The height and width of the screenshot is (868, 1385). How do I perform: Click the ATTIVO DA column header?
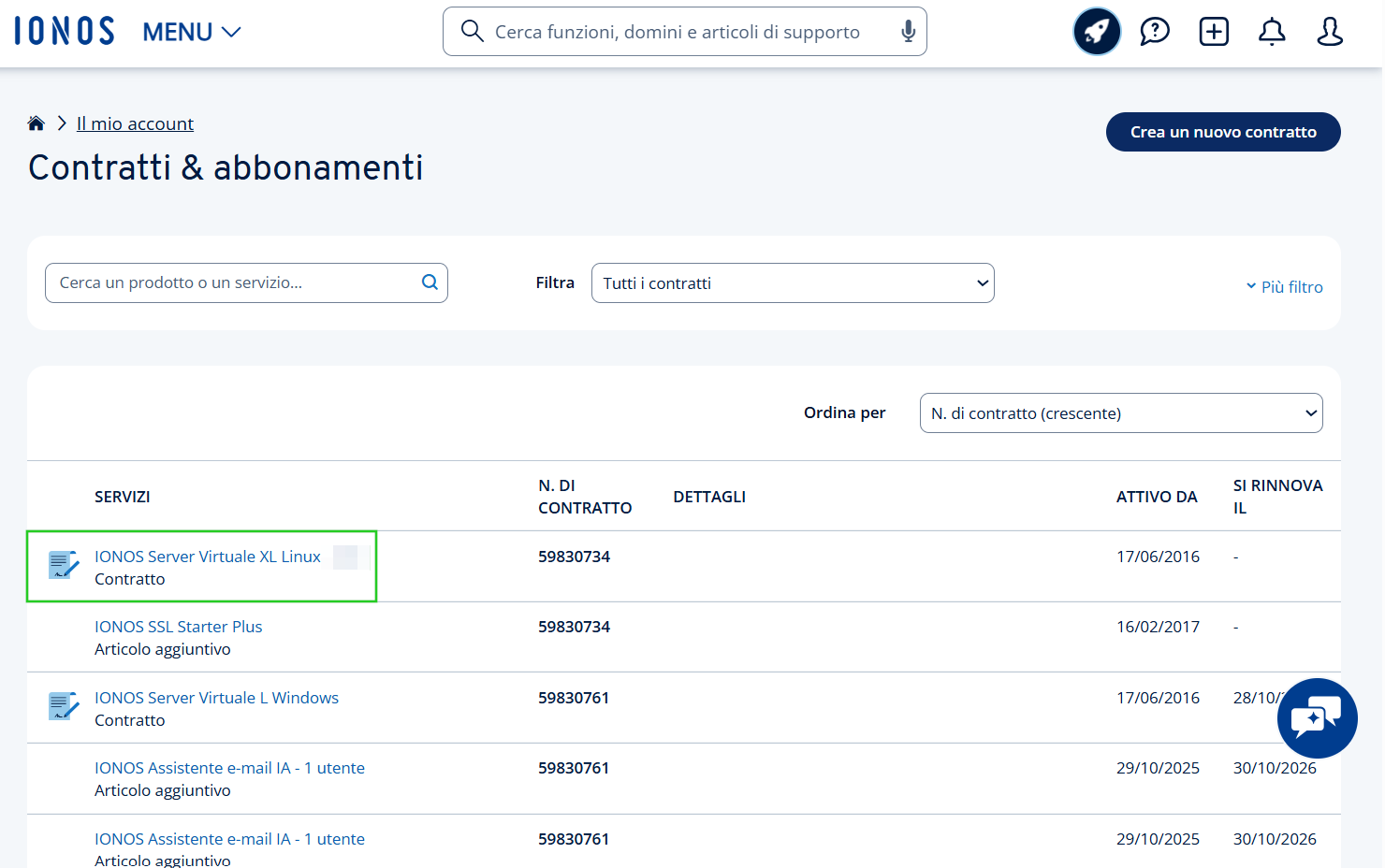click(x=1157, y=497)
